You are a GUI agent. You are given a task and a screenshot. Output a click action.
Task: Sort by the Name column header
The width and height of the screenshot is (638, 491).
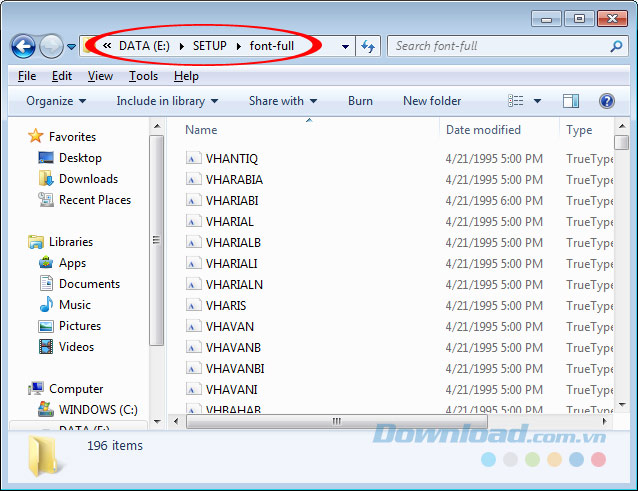201,130
